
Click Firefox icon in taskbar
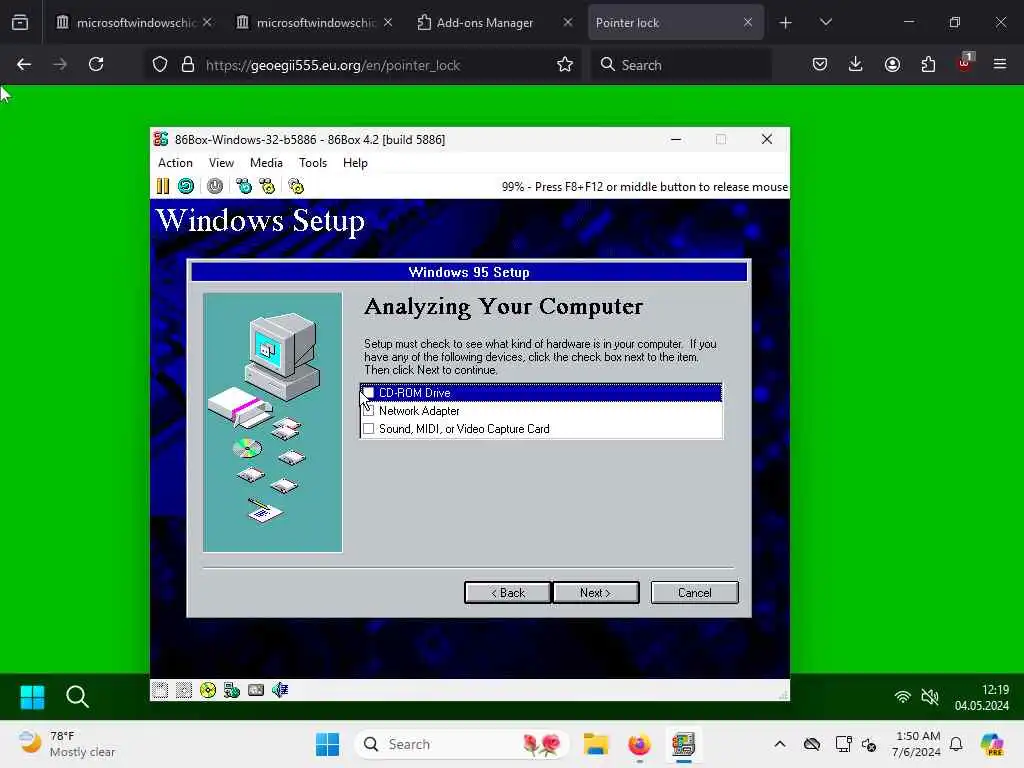coord(639,744)
